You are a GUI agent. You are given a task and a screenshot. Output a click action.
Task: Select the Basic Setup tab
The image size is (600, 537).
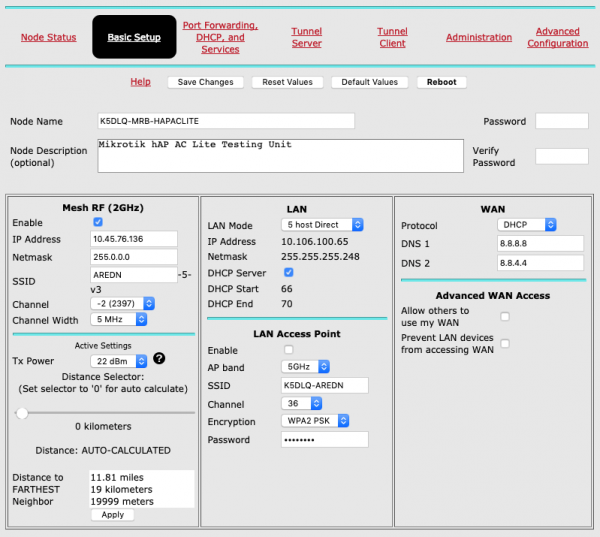coord(134,37)
